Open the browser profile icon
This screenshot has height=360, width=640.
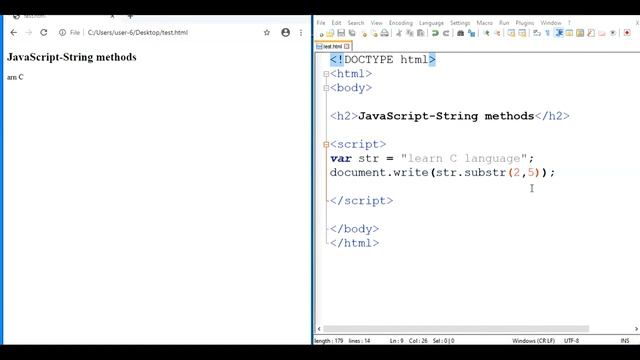(285, 32)
